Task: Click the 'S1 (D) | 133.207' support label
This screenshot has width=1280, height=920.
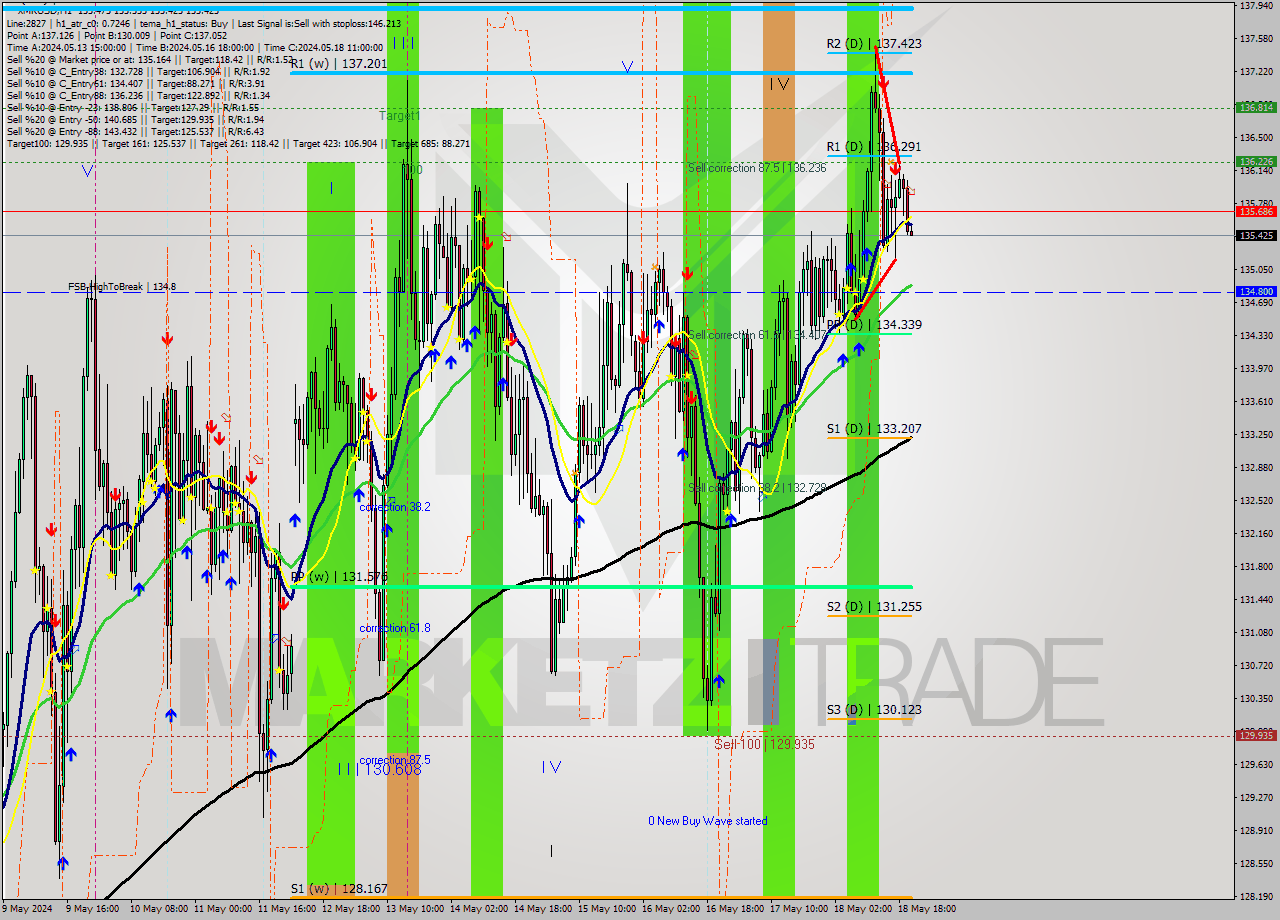Action: point(874,429)
